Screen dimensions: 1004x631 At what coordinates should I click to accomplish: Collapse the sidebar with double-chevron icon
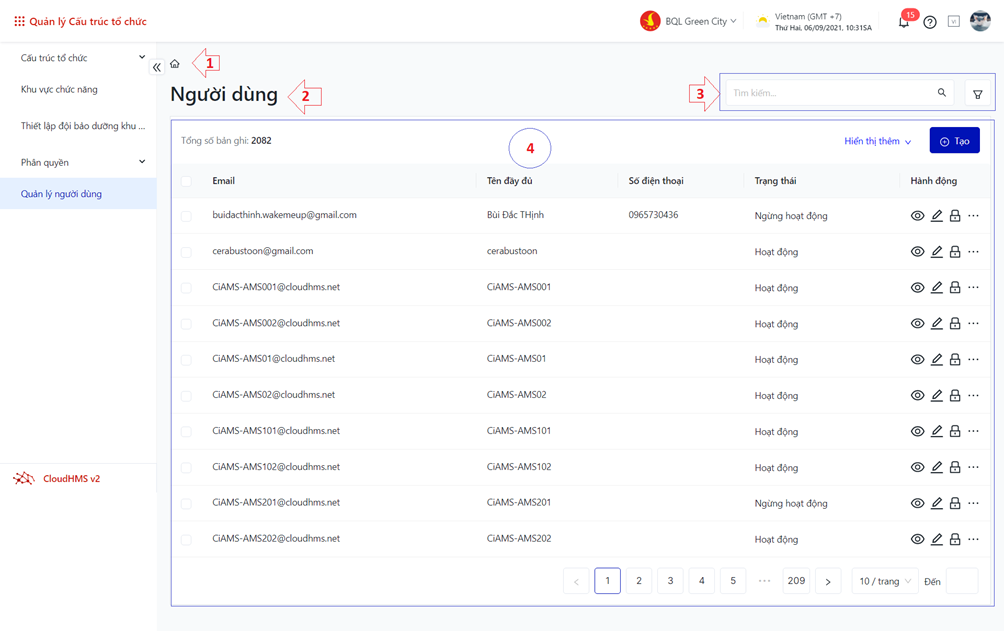(157, 68)
